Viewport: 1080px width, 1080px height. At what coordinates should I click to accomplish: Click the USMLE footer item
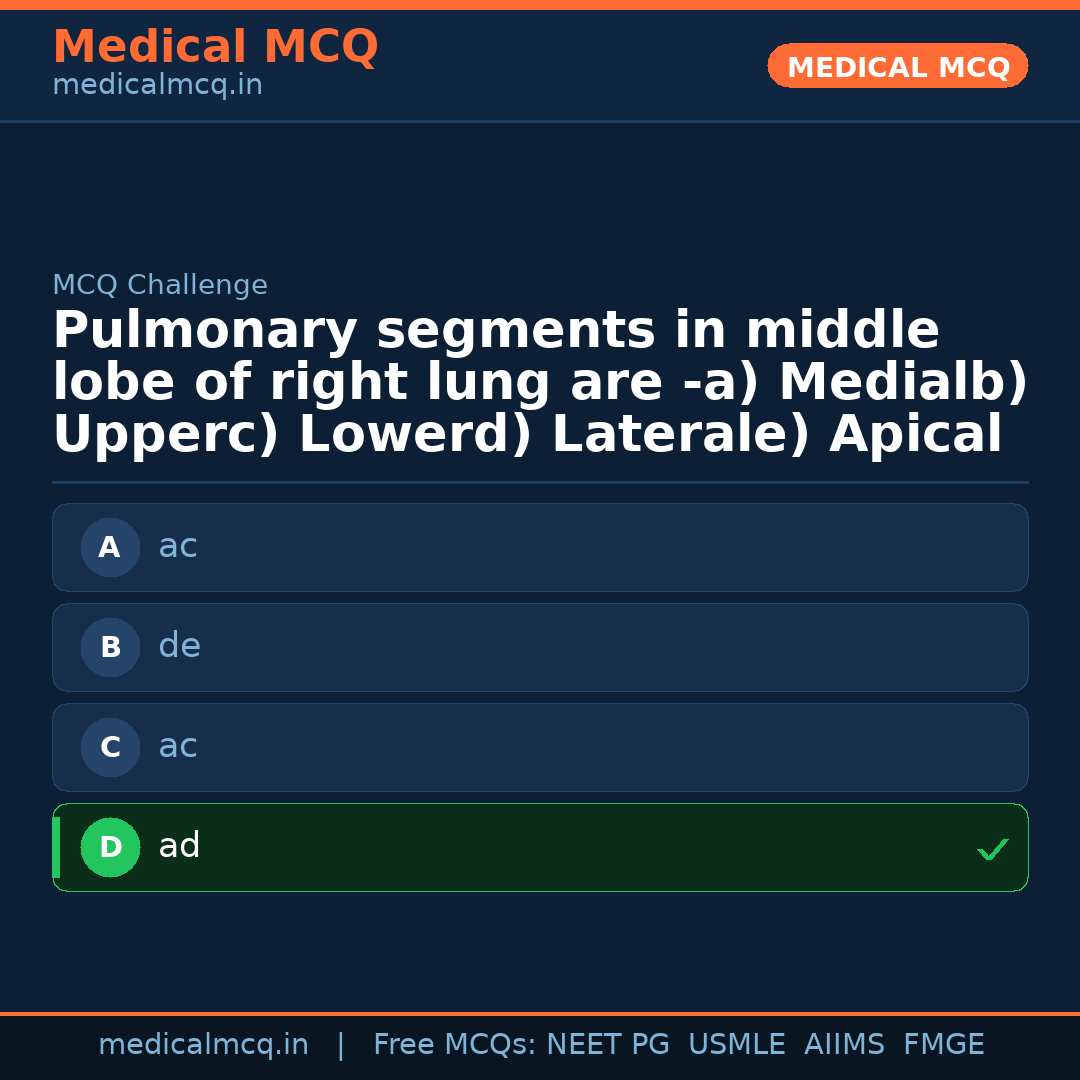(737, 1044)
